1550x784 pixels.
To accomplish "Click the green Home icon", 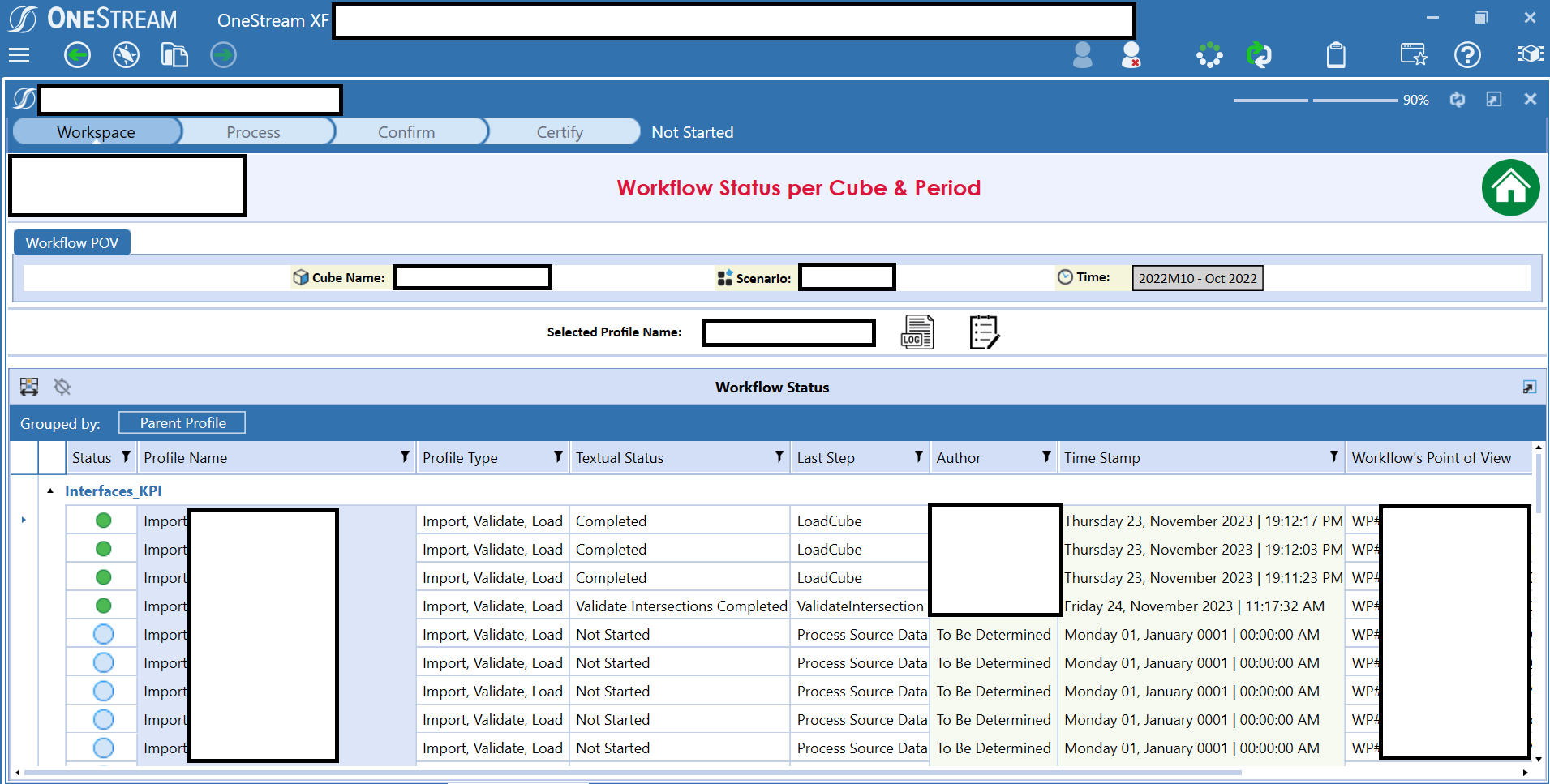I will coord(1511,187).
